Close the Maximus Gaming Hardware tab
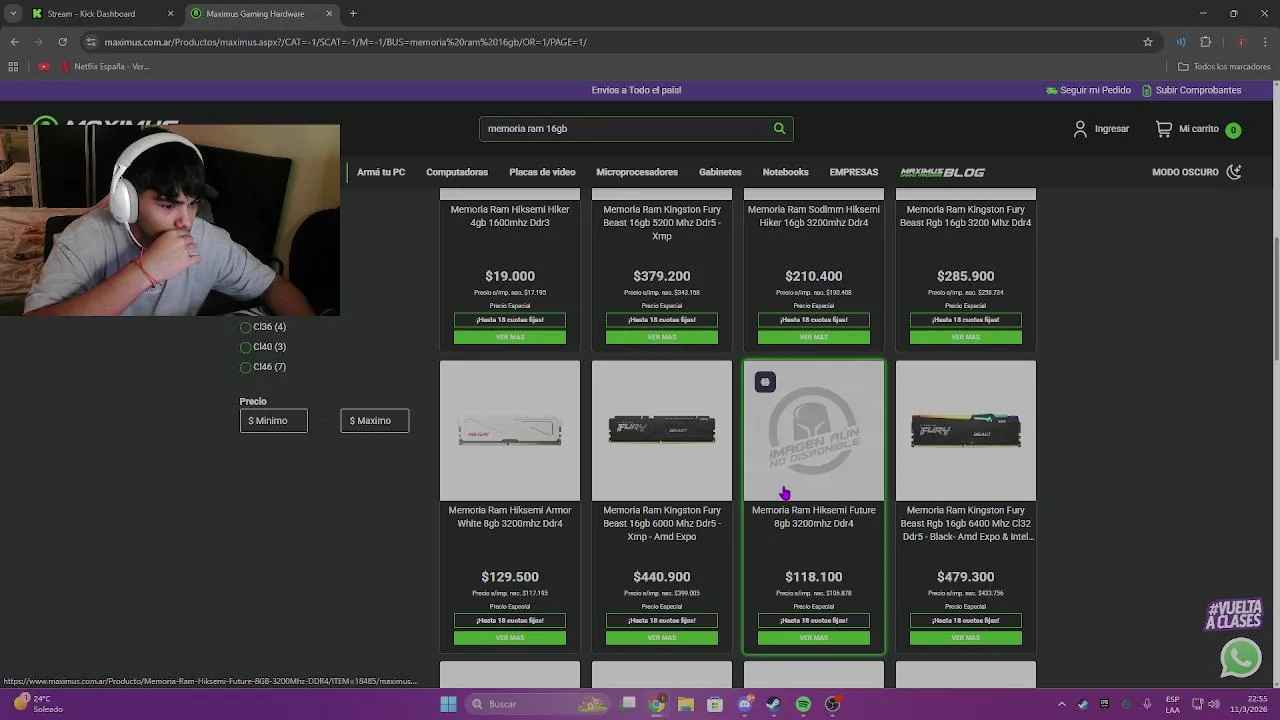The width and height of the screenshot is (1280, 720). point(329,14)
